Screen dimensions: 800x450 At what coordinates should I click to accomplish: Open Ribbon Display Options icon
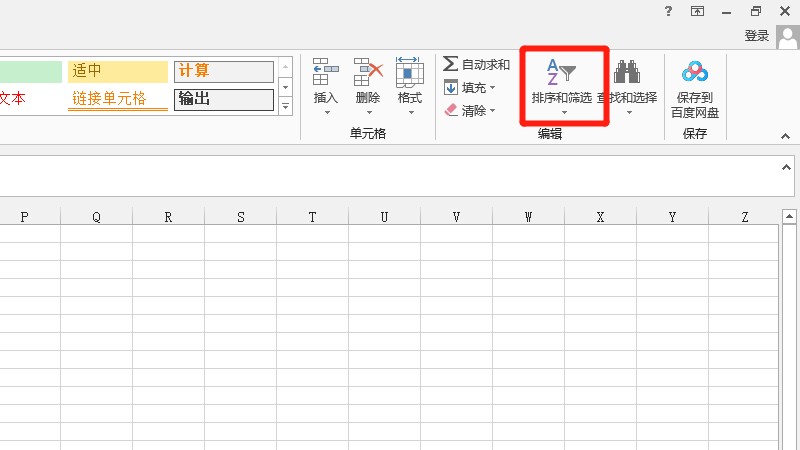tap(697, 11)
